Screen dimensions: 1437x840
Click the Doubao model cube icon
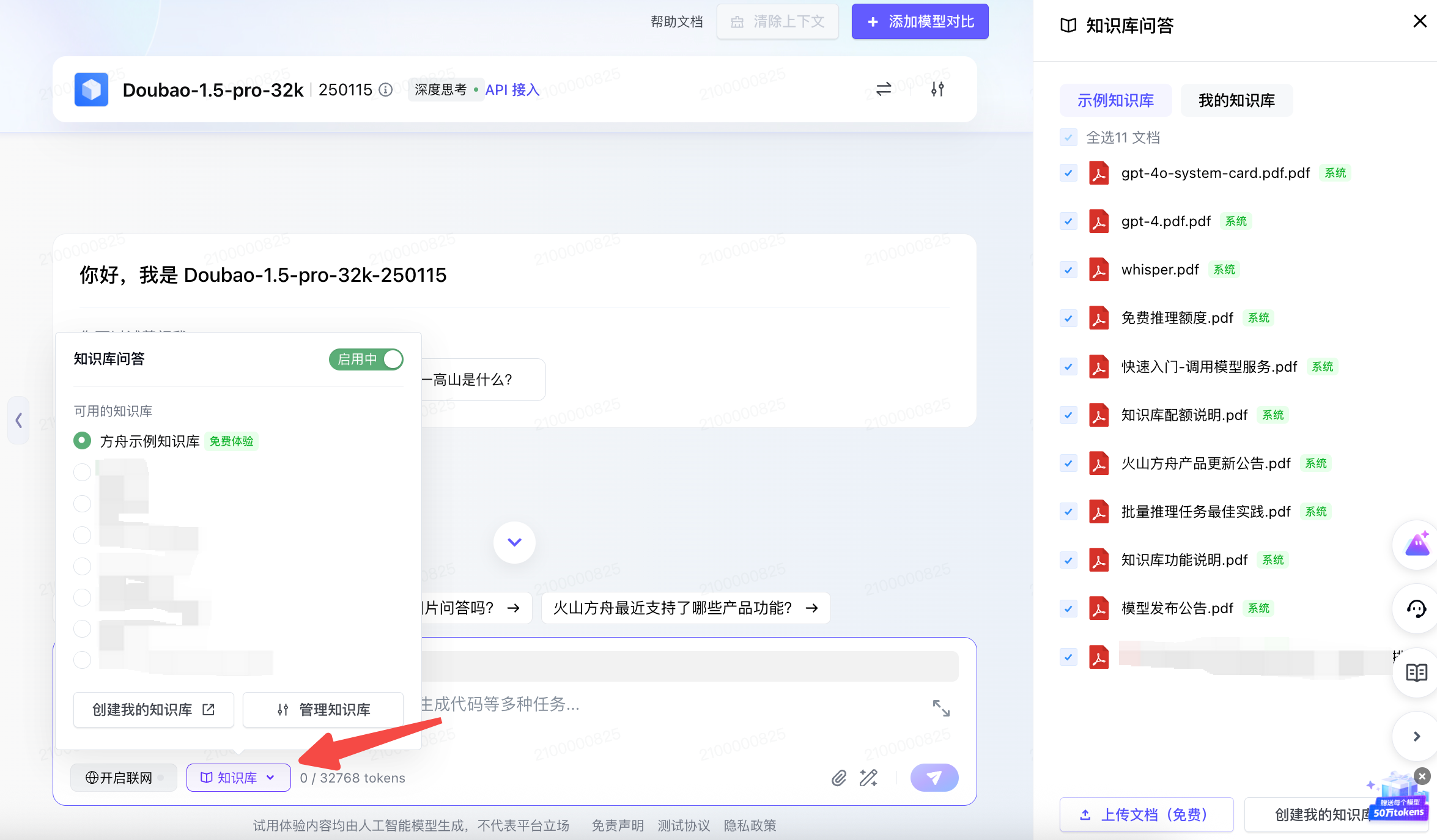(91, 89)
